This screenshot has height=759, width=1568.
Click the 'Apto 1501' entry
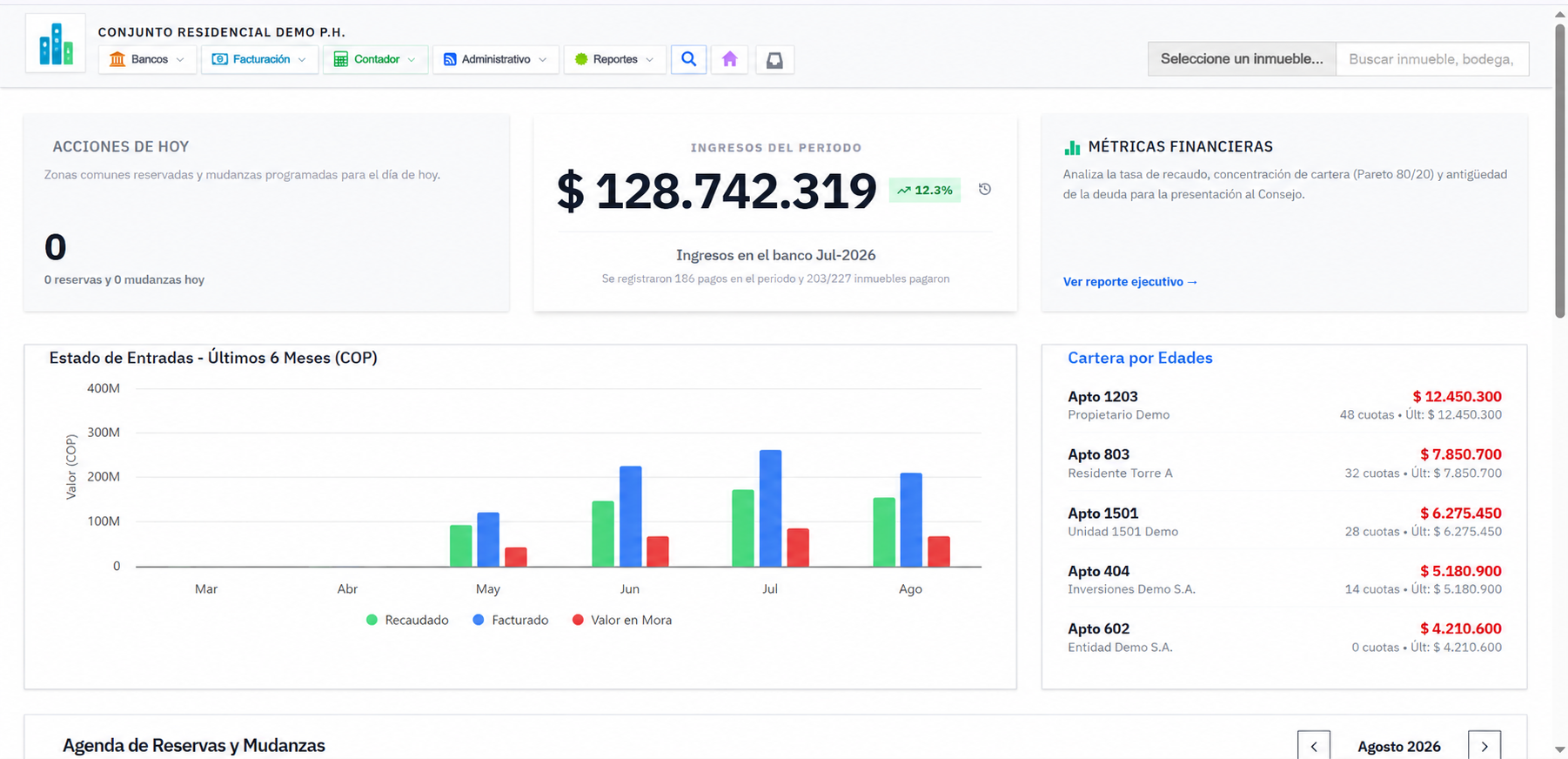[x=1284, y=521]
